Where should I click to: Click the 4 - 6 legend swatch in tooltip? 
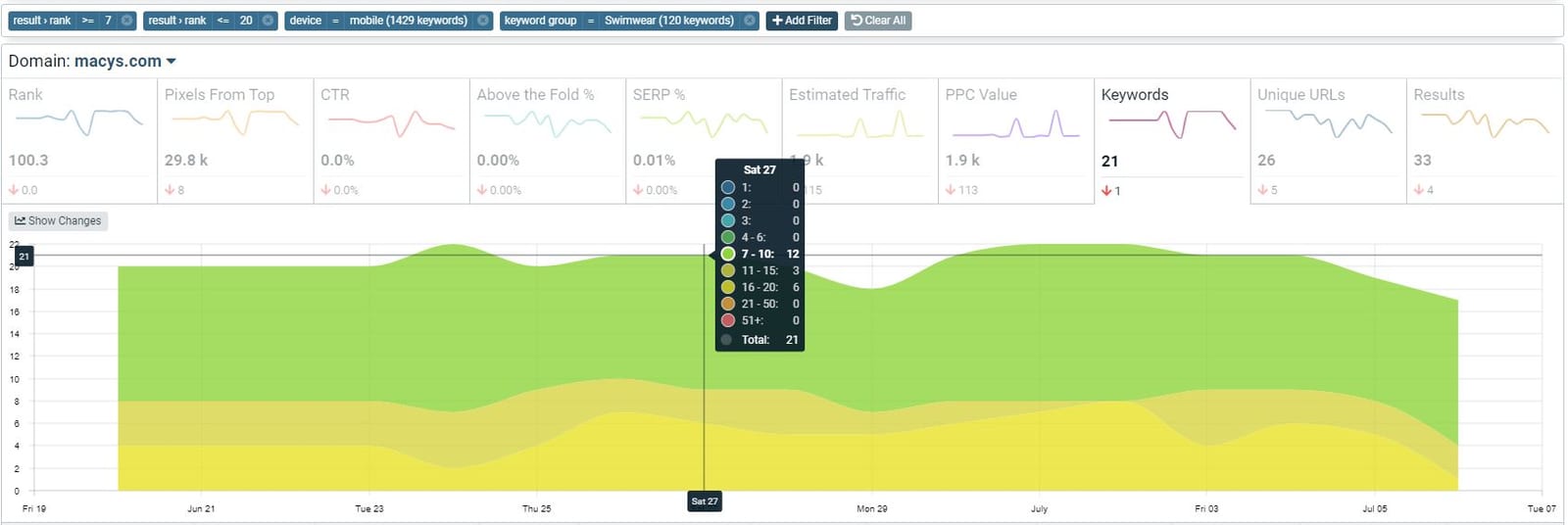[728, 237]
